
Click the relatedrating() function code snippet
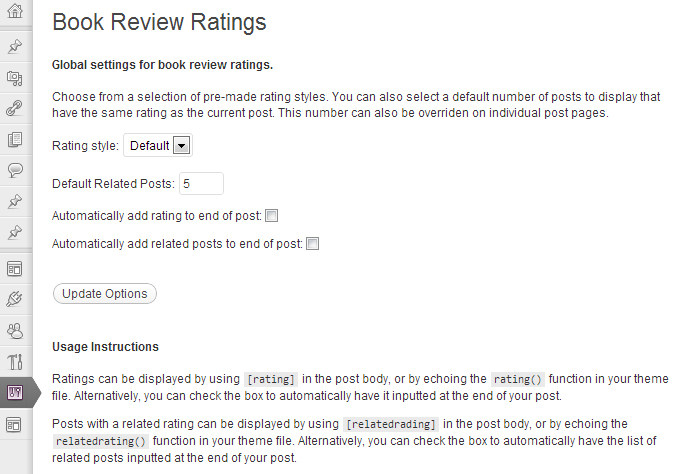point(101,441)
